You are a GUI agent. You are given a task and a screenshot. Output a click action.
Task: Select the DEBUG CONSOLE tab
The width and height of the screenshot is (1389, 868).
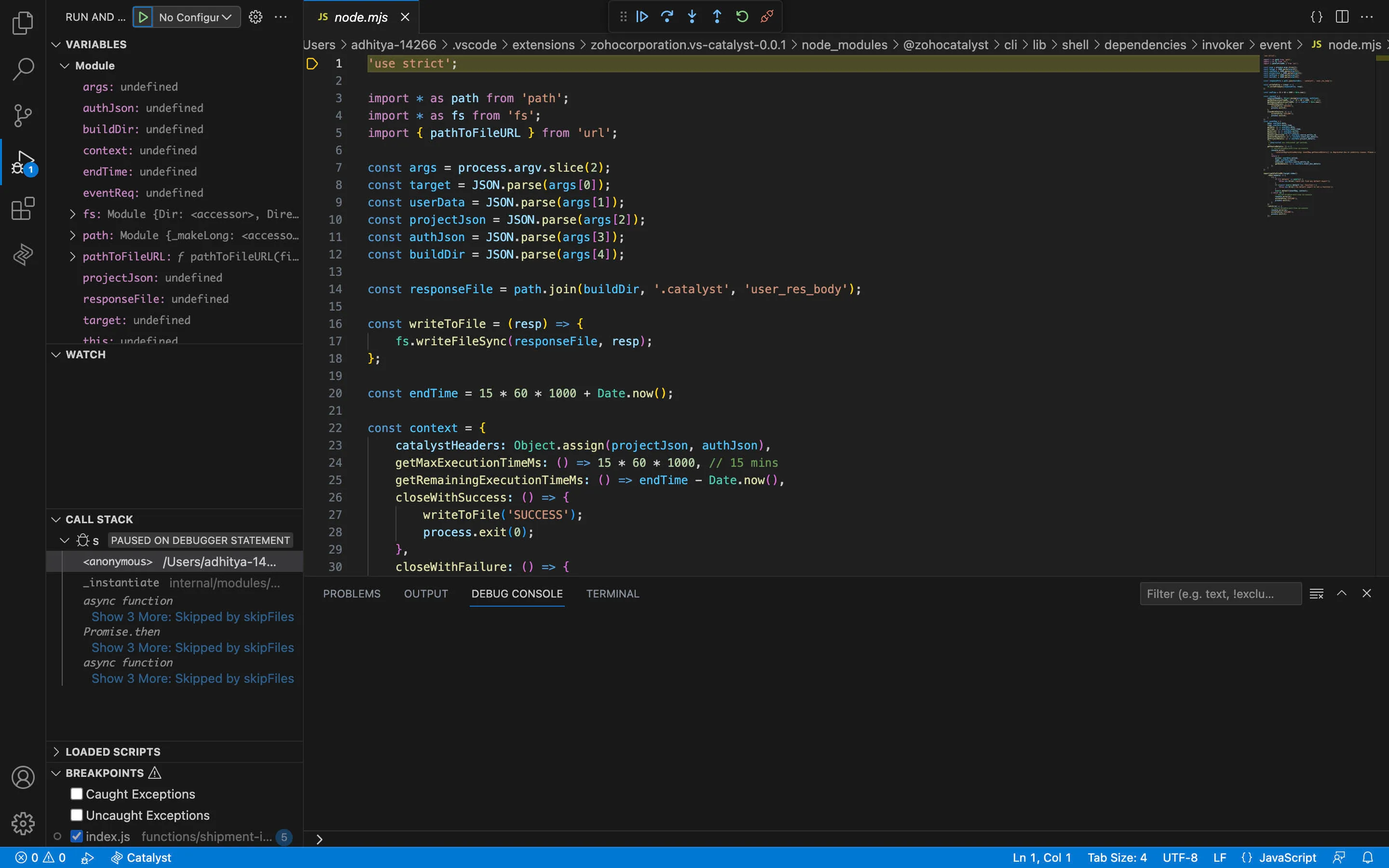[517, 594]
